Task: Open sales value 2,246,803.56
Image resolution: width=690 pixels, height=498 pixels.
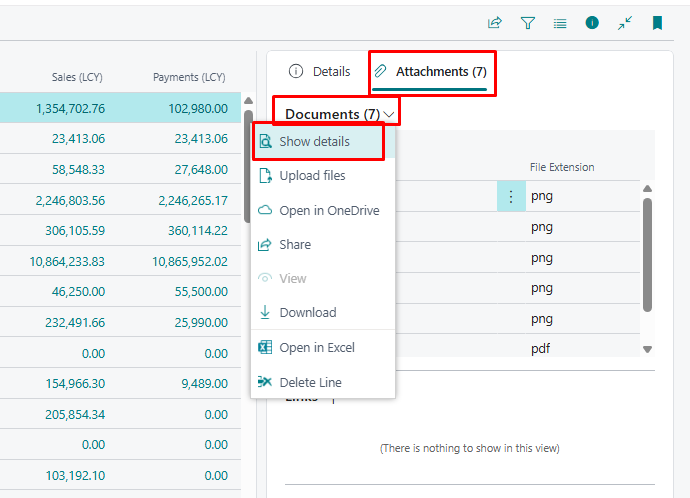Action: (70, 201)
